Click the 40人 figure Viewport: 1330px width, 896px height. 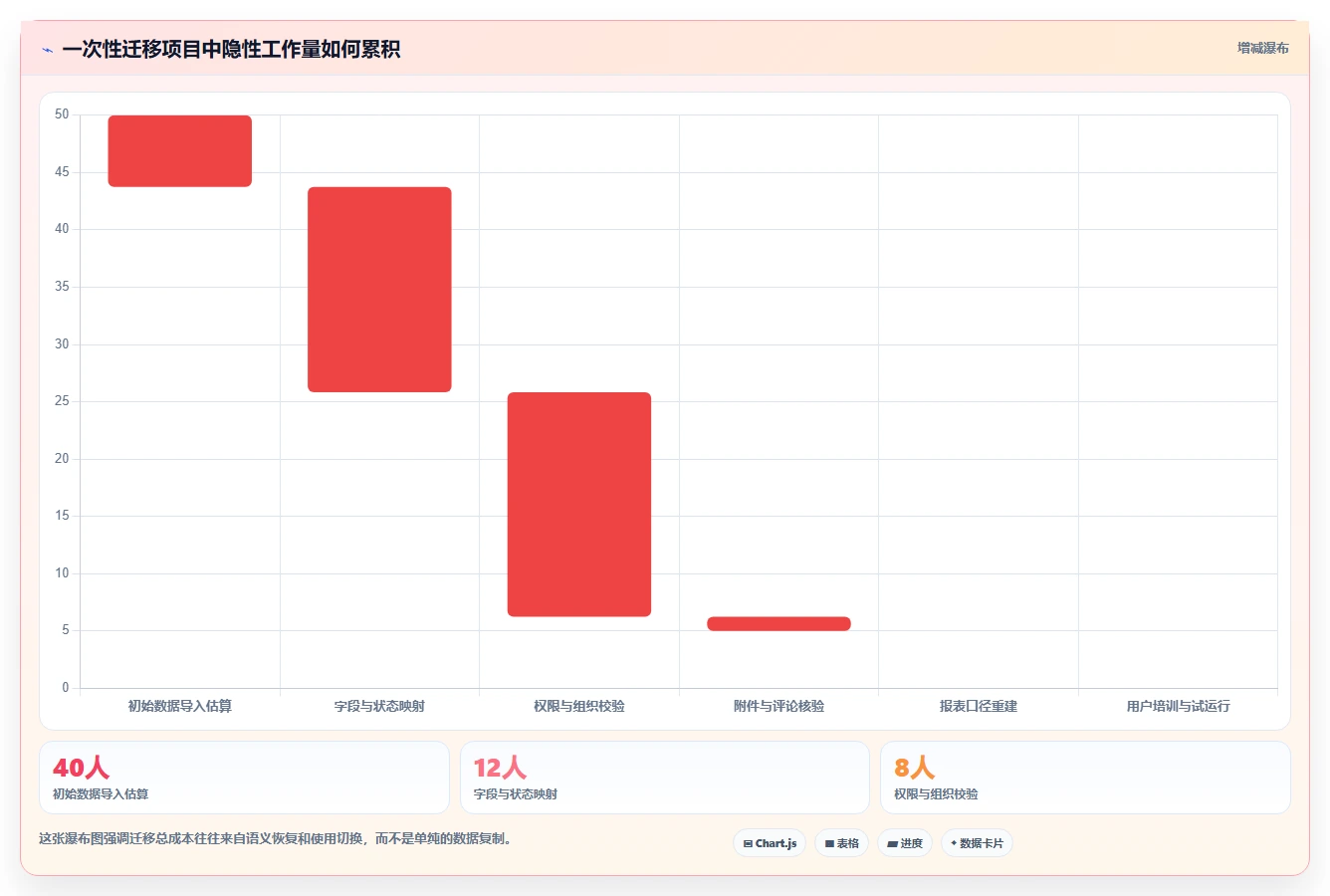click(81, 768)
